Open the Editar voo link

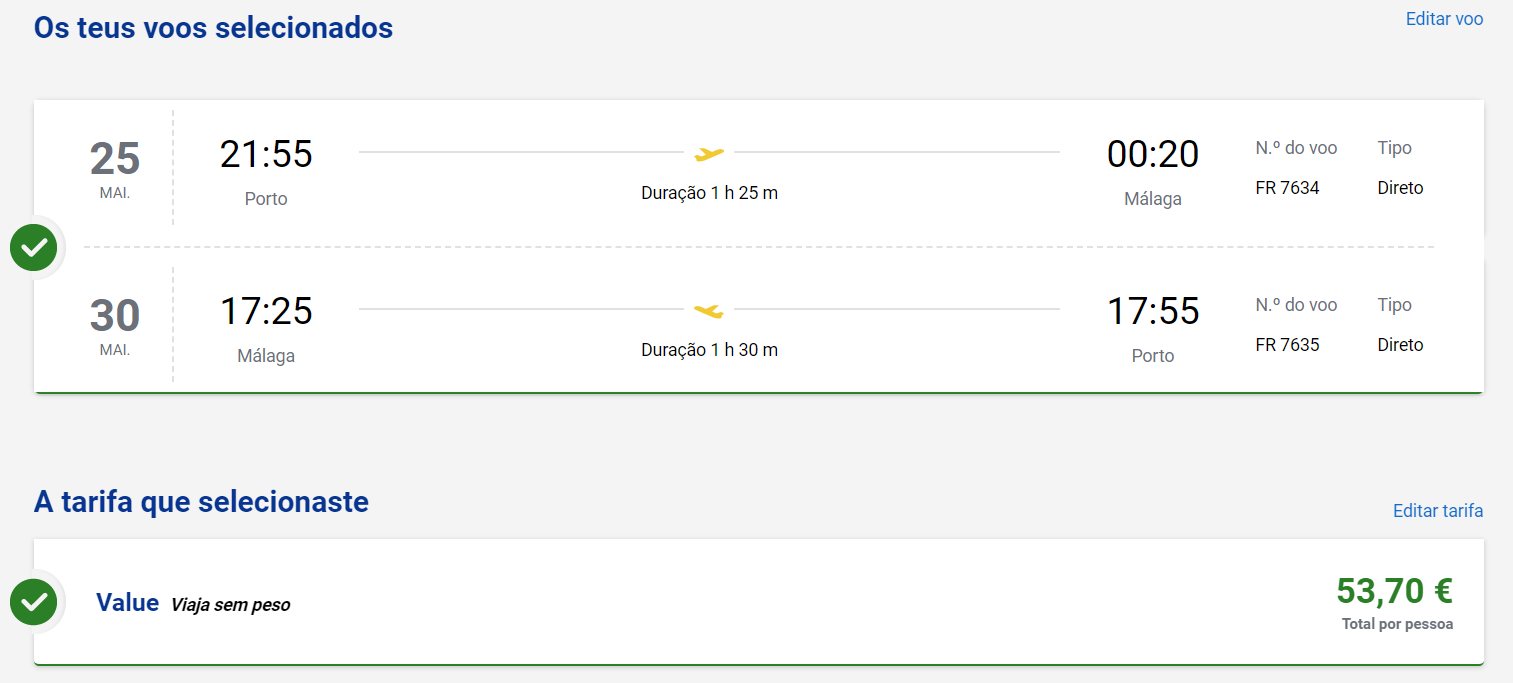coord(1444,18)
